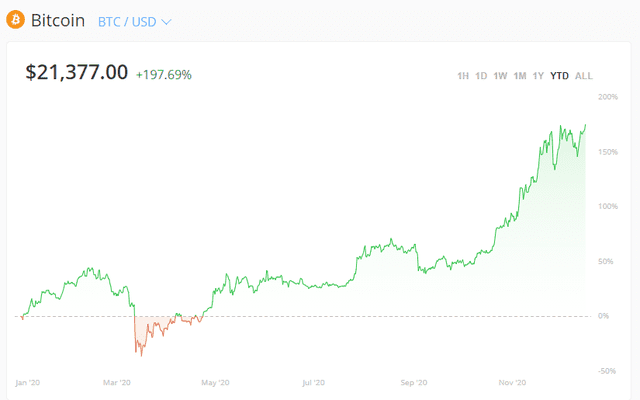Select the 1H time range
640x400 pixels.
463,76
